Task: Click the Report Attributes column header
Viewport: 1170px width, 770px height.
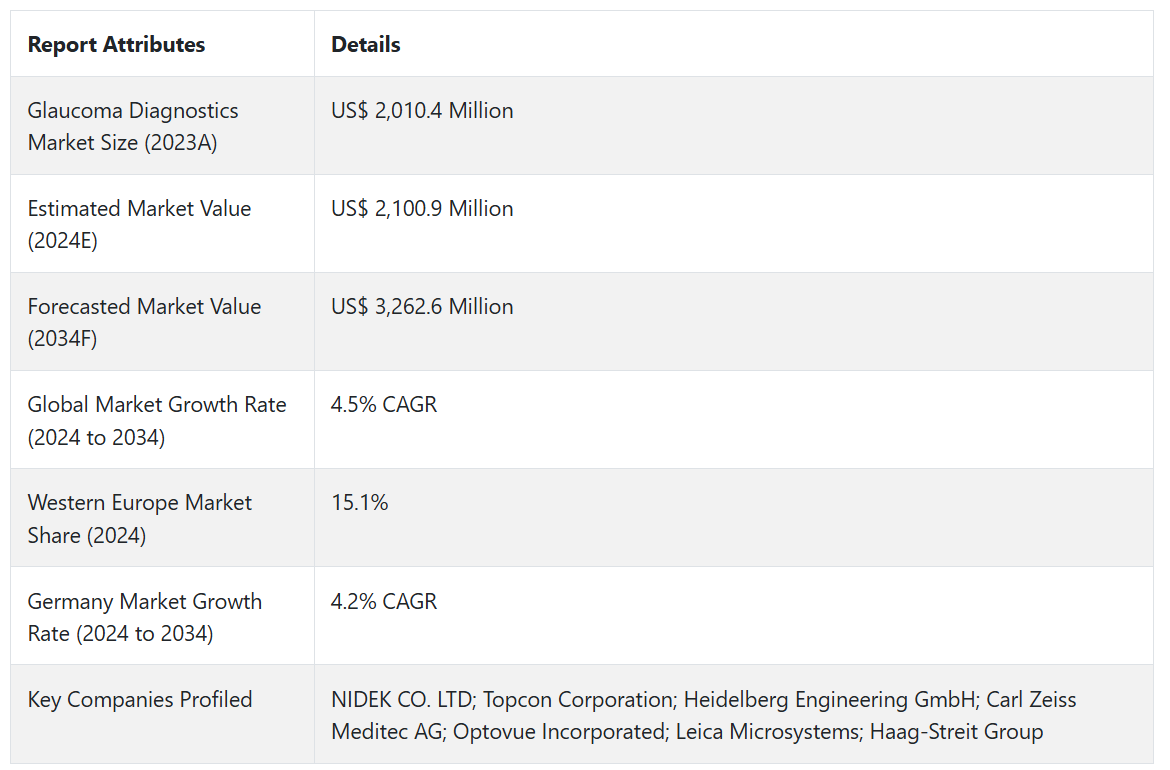Action: coord(116,45)
